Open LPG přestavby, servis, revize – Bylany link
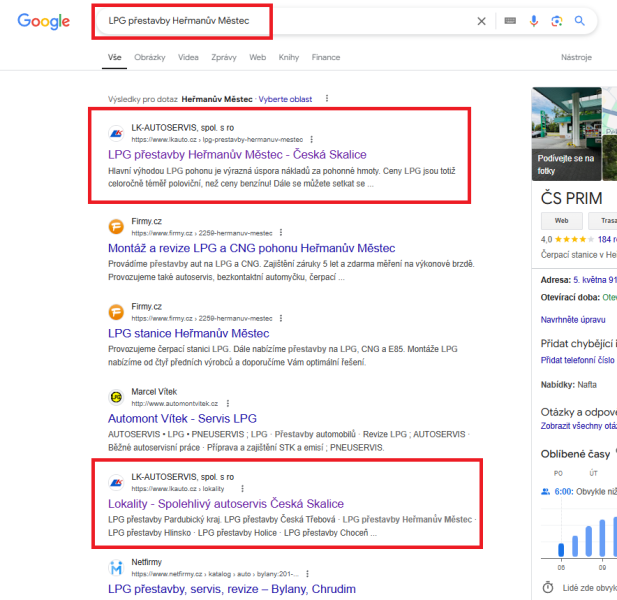Screen dimensions: 617x600 coord(232,589)
